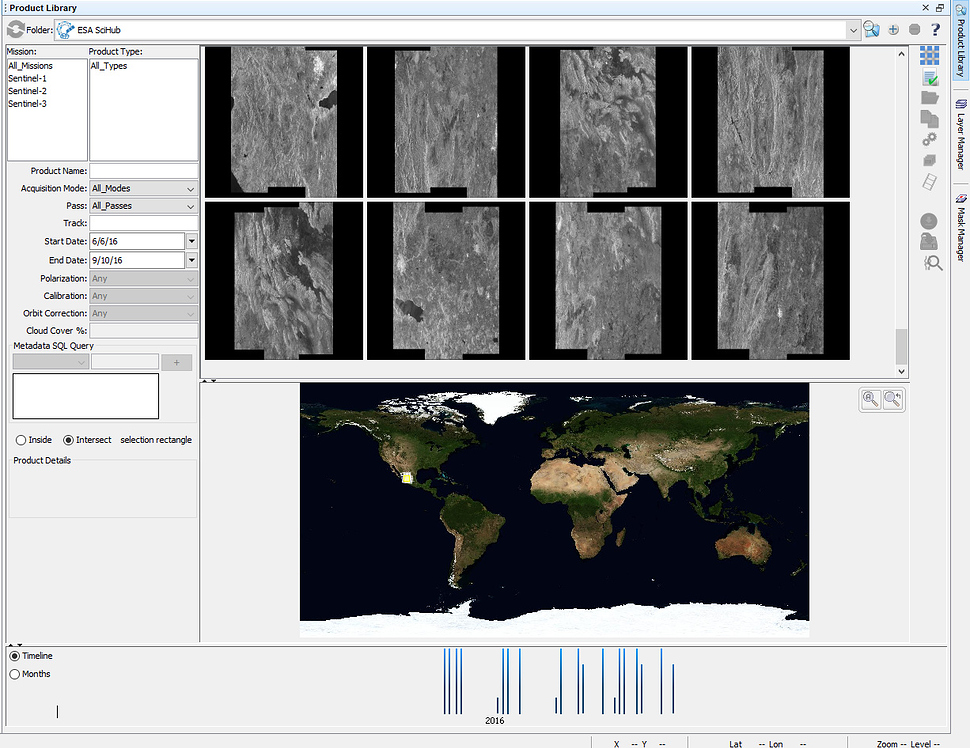The height and width of the screenshot is (748, 970).
Task: Open the Acquisition Mode All_Modes dropdown
Action: (191, 189)
